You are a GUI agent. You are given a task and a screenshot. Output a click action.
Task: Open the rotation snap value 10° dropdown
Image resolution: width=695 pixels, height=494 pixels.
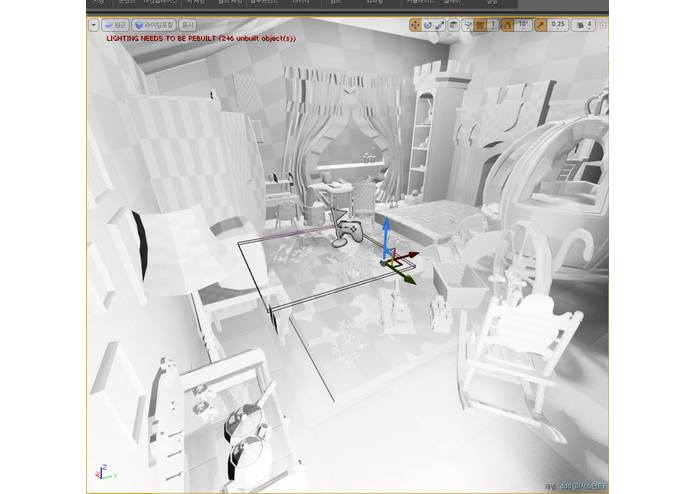523,25
